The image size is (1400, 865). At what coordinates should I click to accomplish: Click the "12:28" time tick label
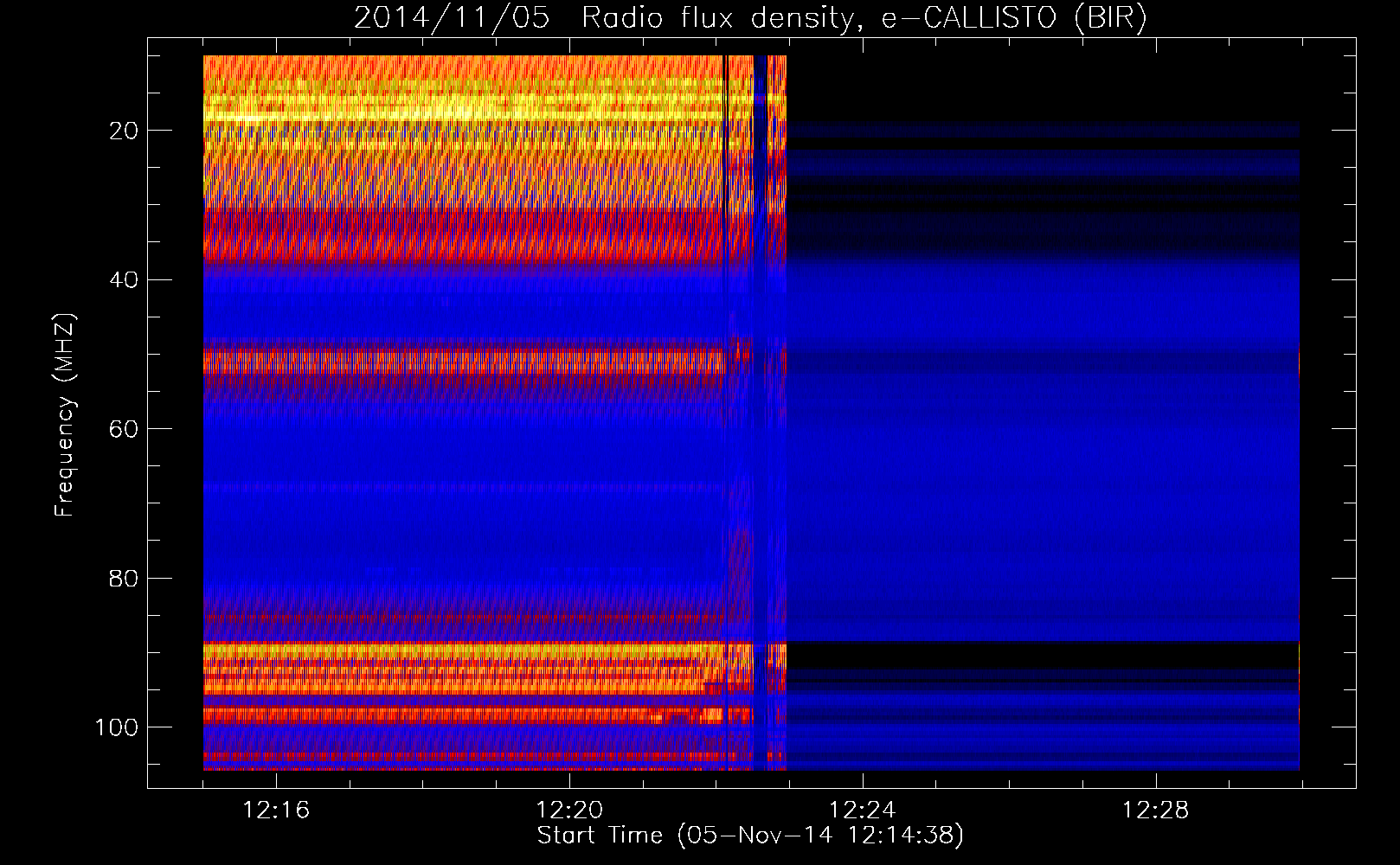(x=1156, y=811)
